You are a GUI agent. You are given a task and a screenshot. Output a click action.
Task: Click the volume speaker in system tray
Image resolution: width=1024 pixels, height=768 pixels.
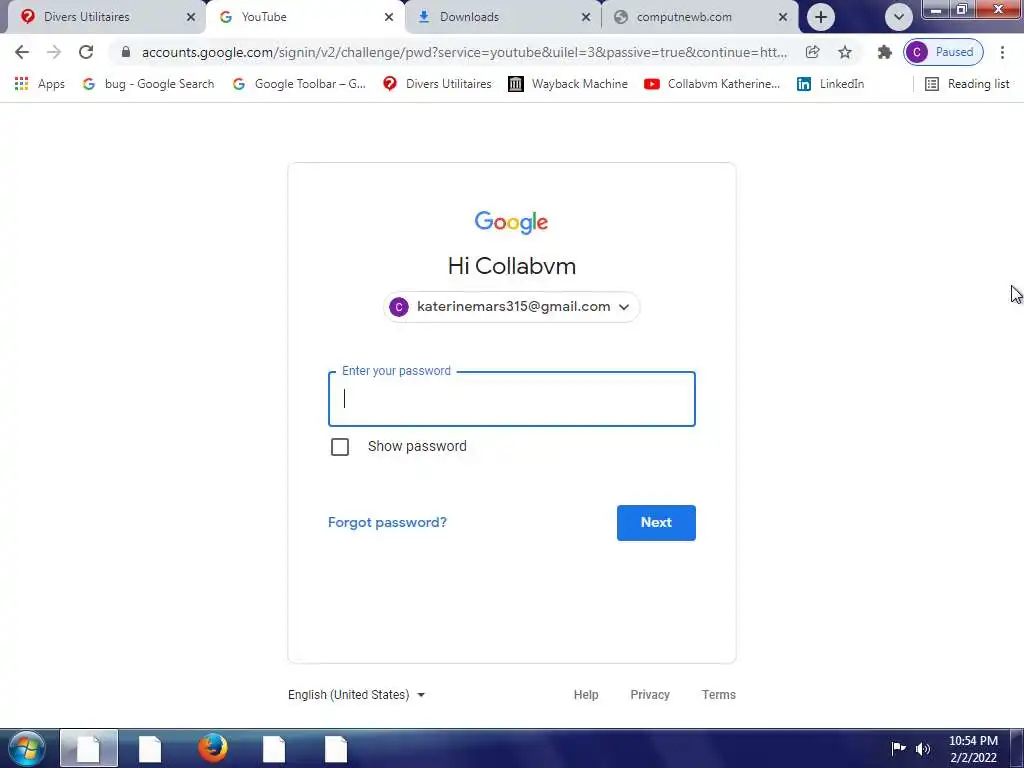[x=923, y=748]
